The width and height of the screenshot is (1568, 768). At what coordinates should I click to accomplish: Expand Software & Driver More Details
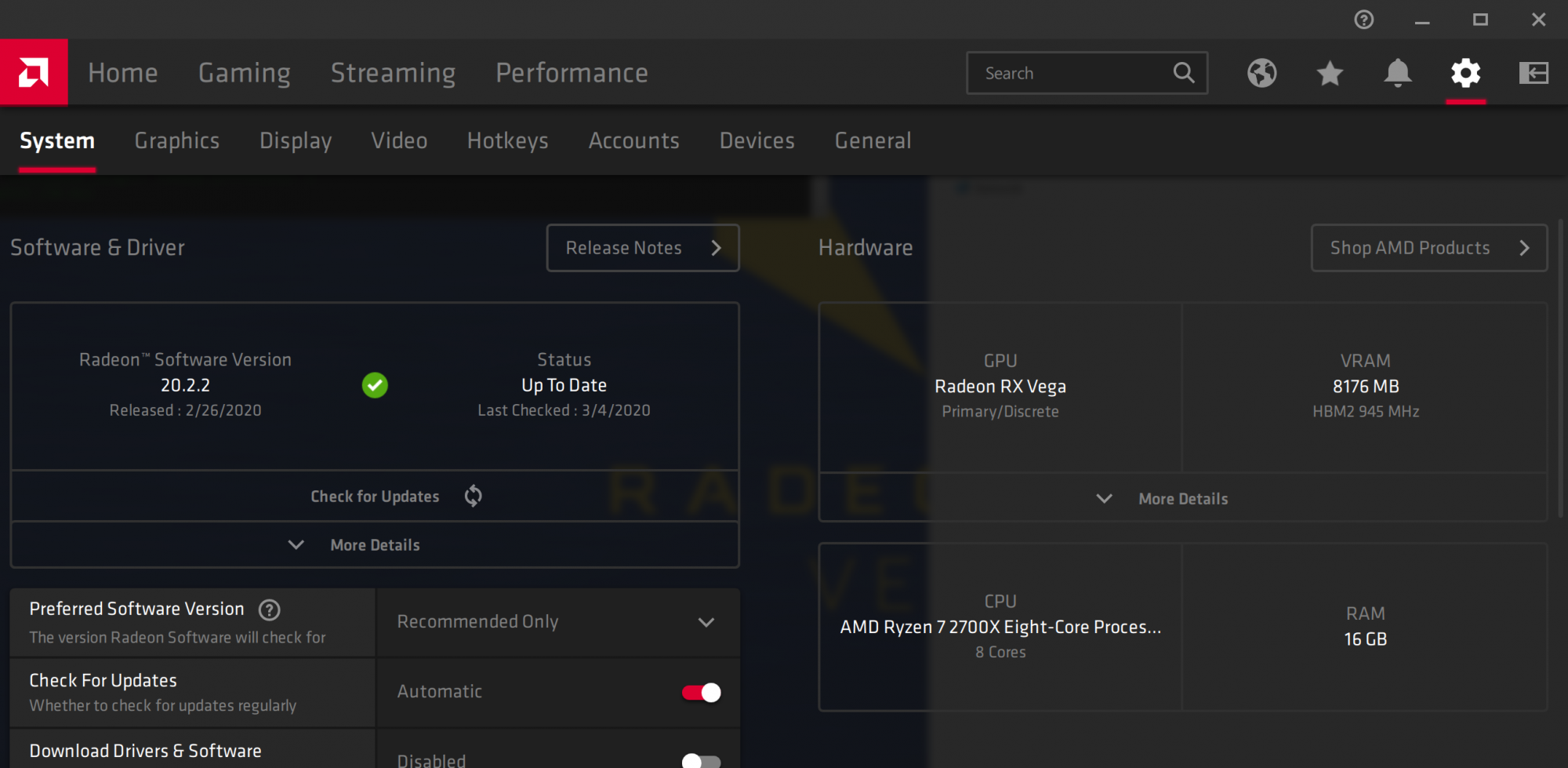pyautogui.click(x=374, y=545)
